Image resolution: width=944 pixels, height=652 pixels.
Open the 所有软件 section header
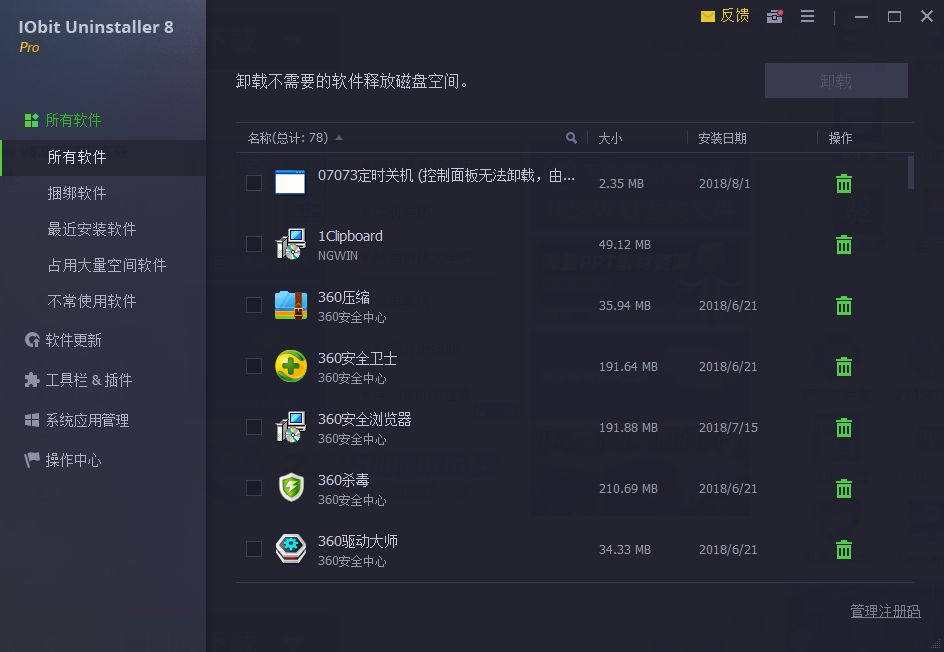click(73, 120)
